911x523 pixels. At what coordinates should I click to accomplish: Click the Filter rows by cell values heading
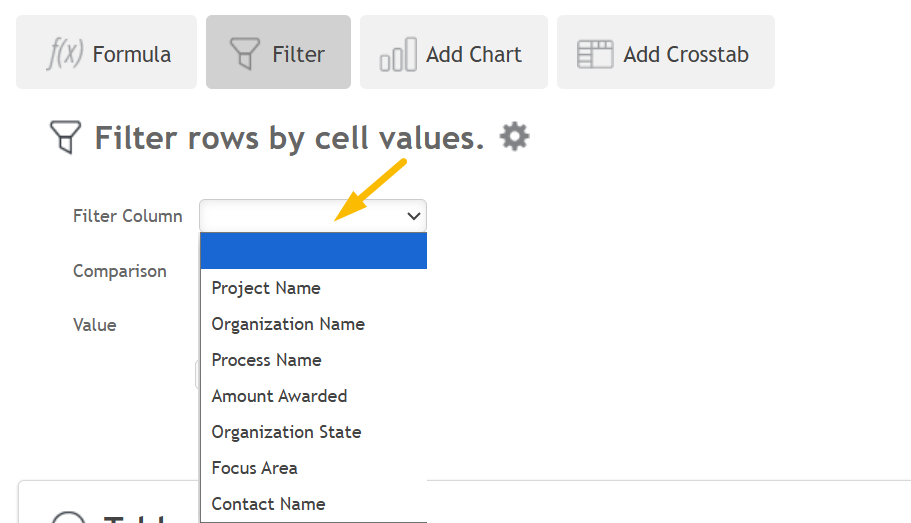289,138
